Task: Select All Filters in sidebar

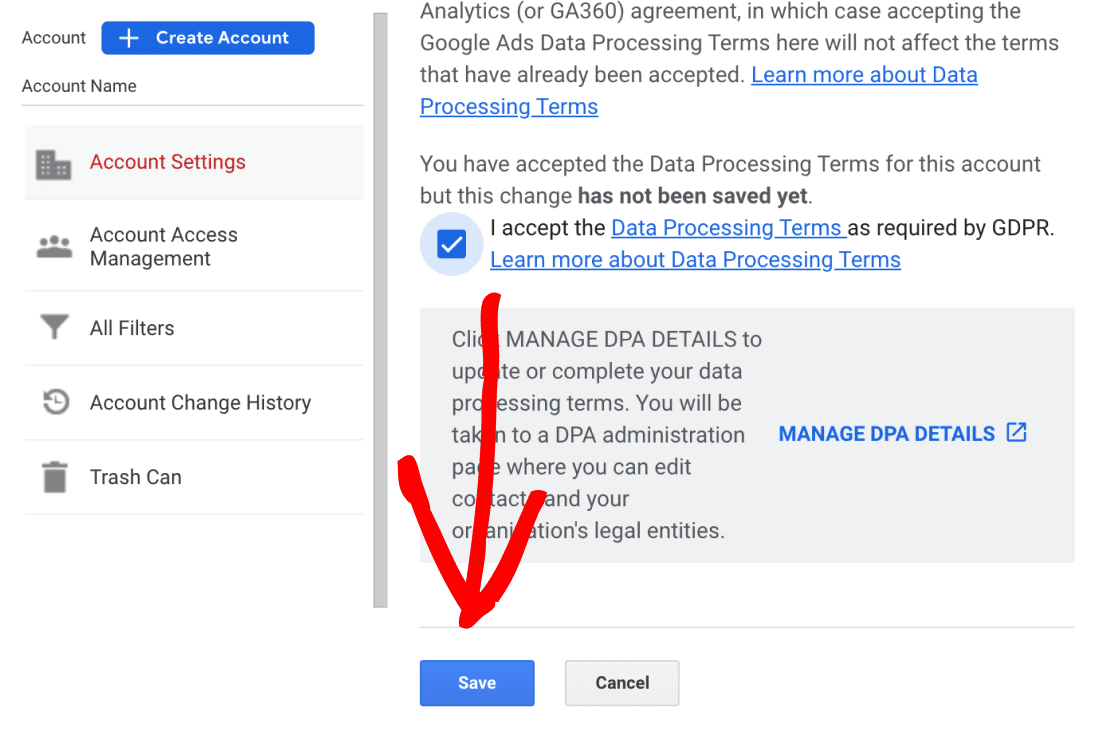Action: pyautogui.click(x=132, y=328)
